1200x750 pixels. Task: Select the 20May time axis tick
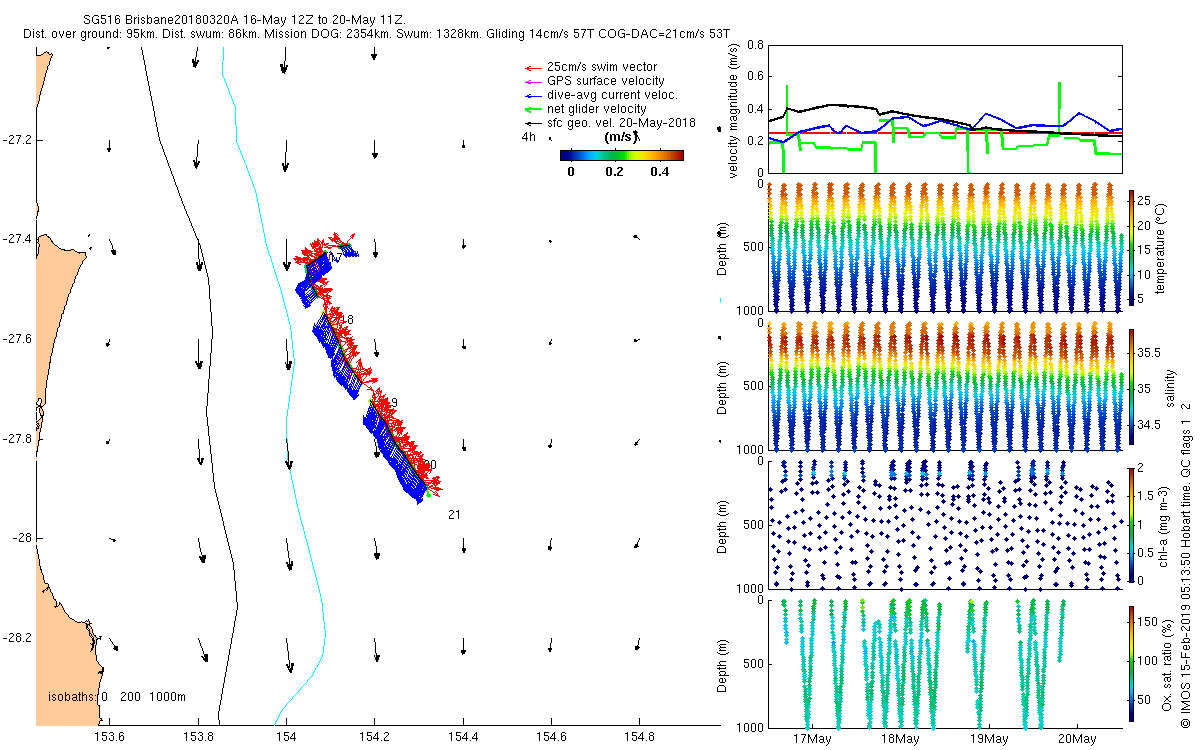pyautogui.click(x=1076, y=740)
